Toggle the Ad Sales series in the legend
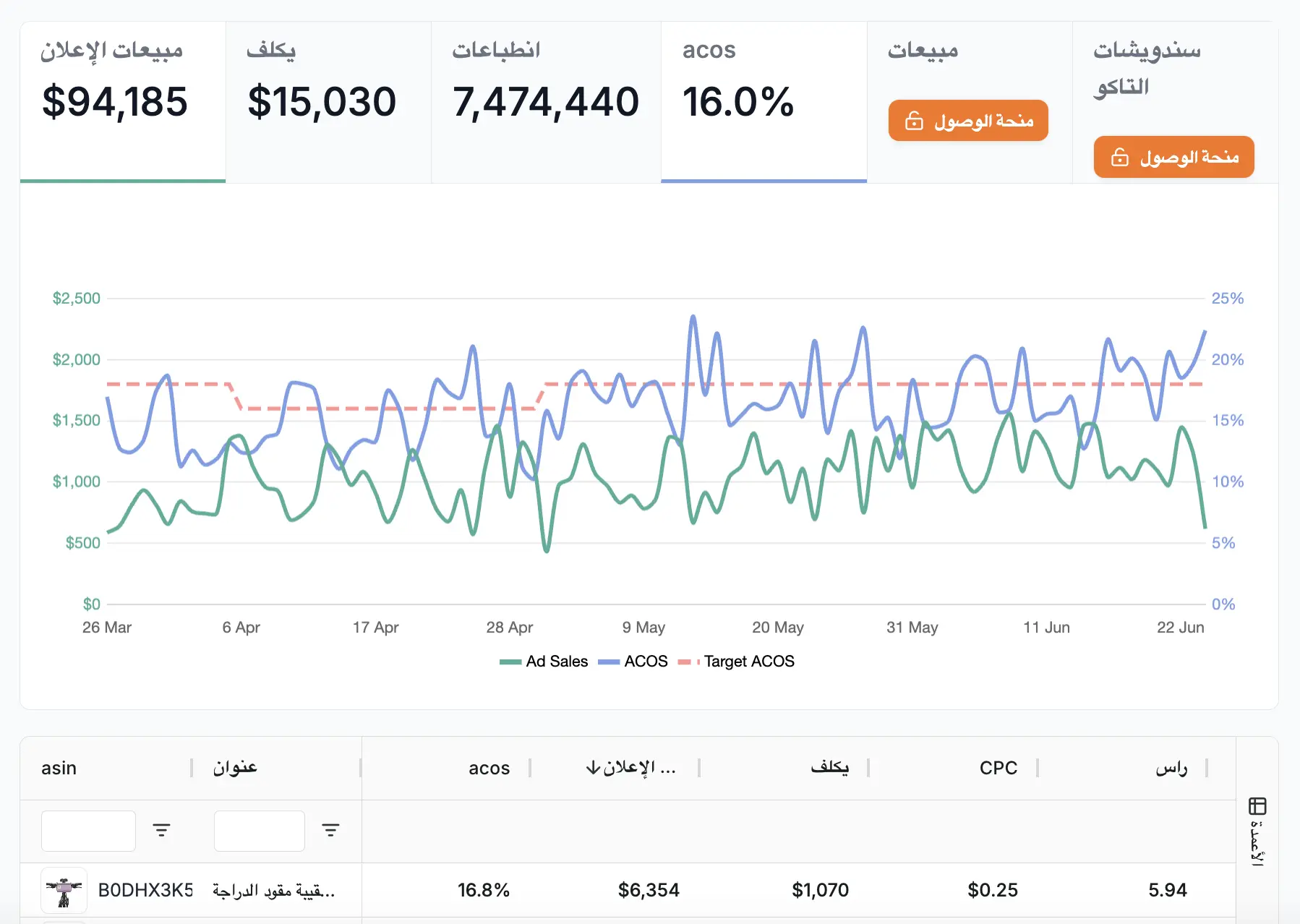Image resolution: width=1300 pixels, height=924 pixels. click(544, 661)
